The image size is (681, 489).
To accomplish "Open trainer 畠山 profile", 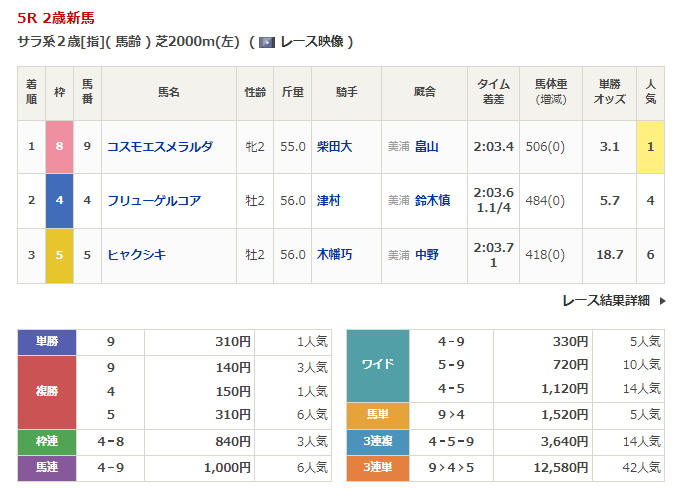I will coord(427,146).
